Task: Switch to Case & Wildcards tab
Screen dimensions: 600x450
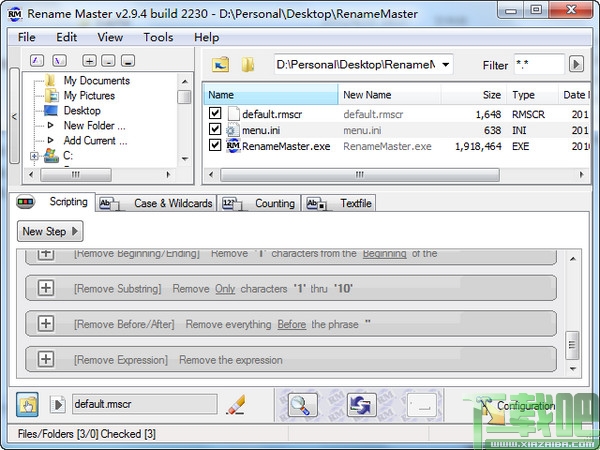Action: [x=156, y=203]
